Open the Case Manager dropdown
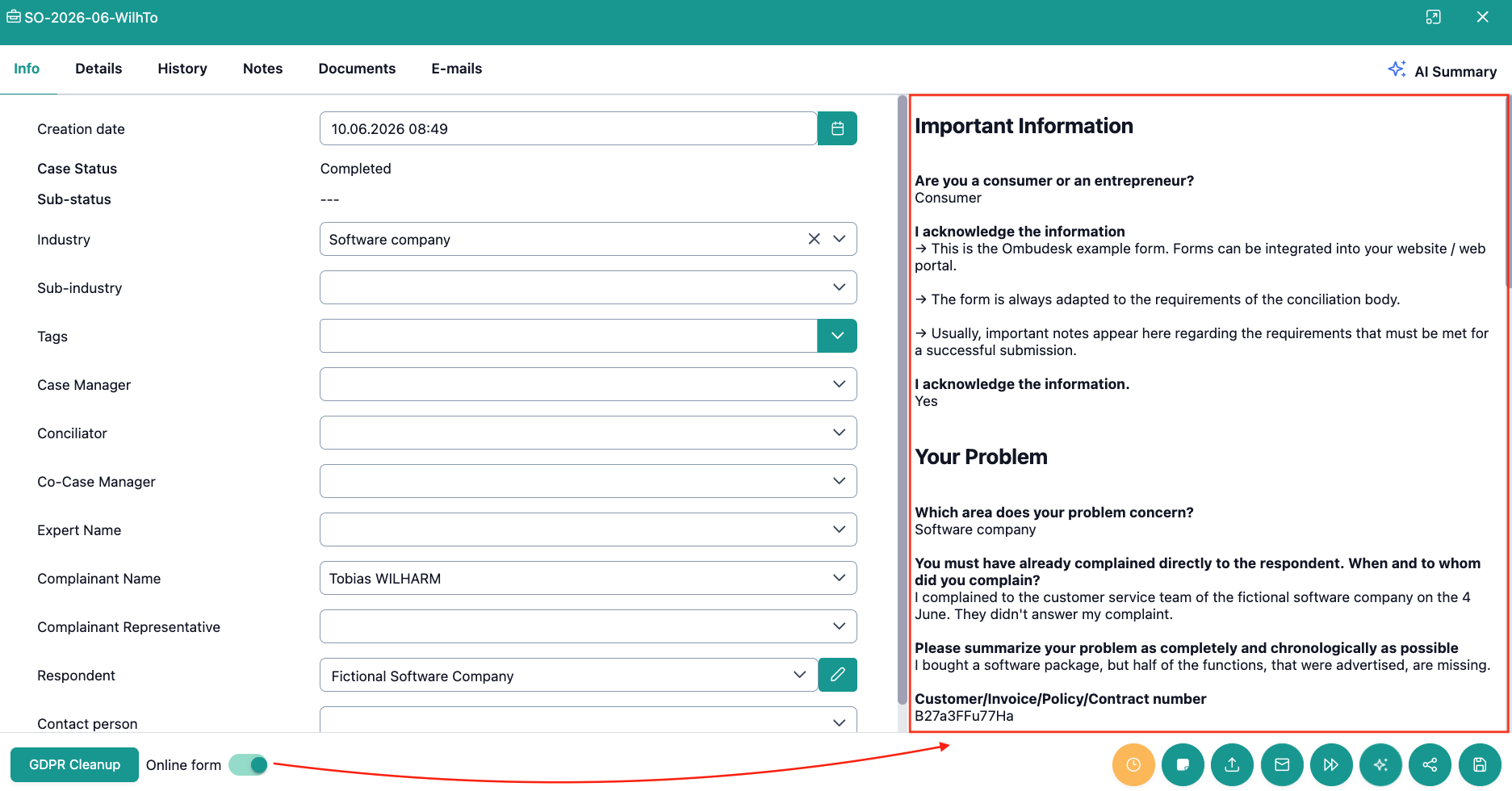The image size is (1512, 791). (x=588, y=384)
